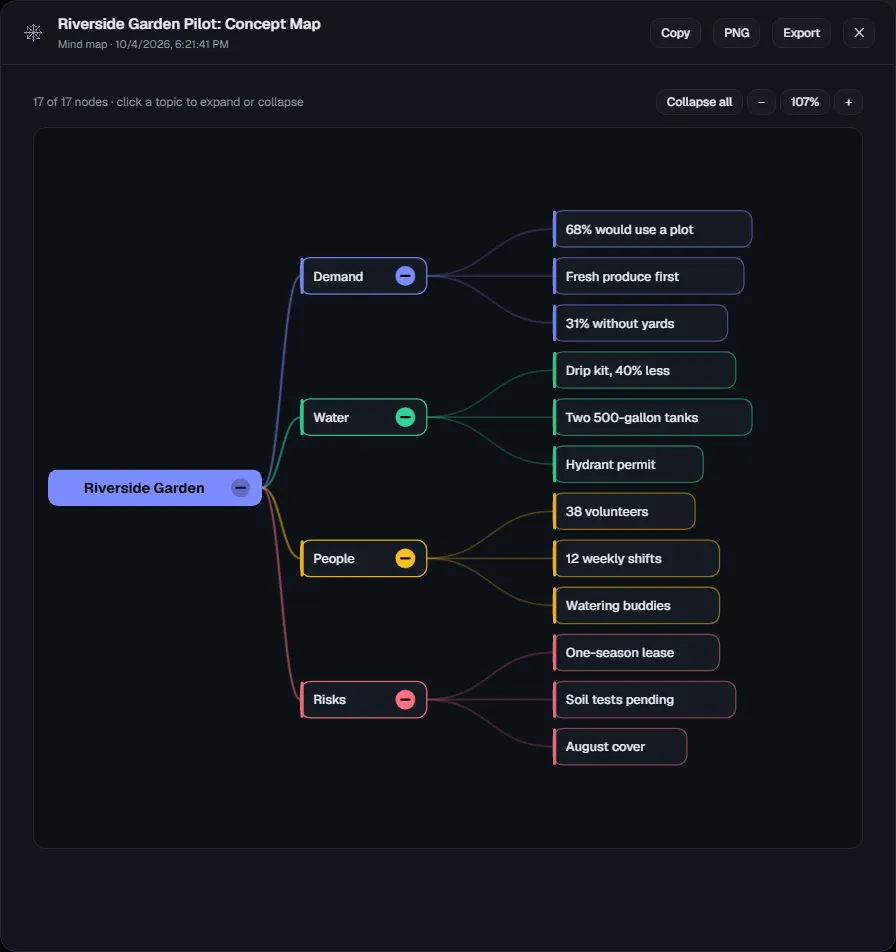Click the "Drip kit, 40% less" node

pyautogui.click(x=645, y=370)
